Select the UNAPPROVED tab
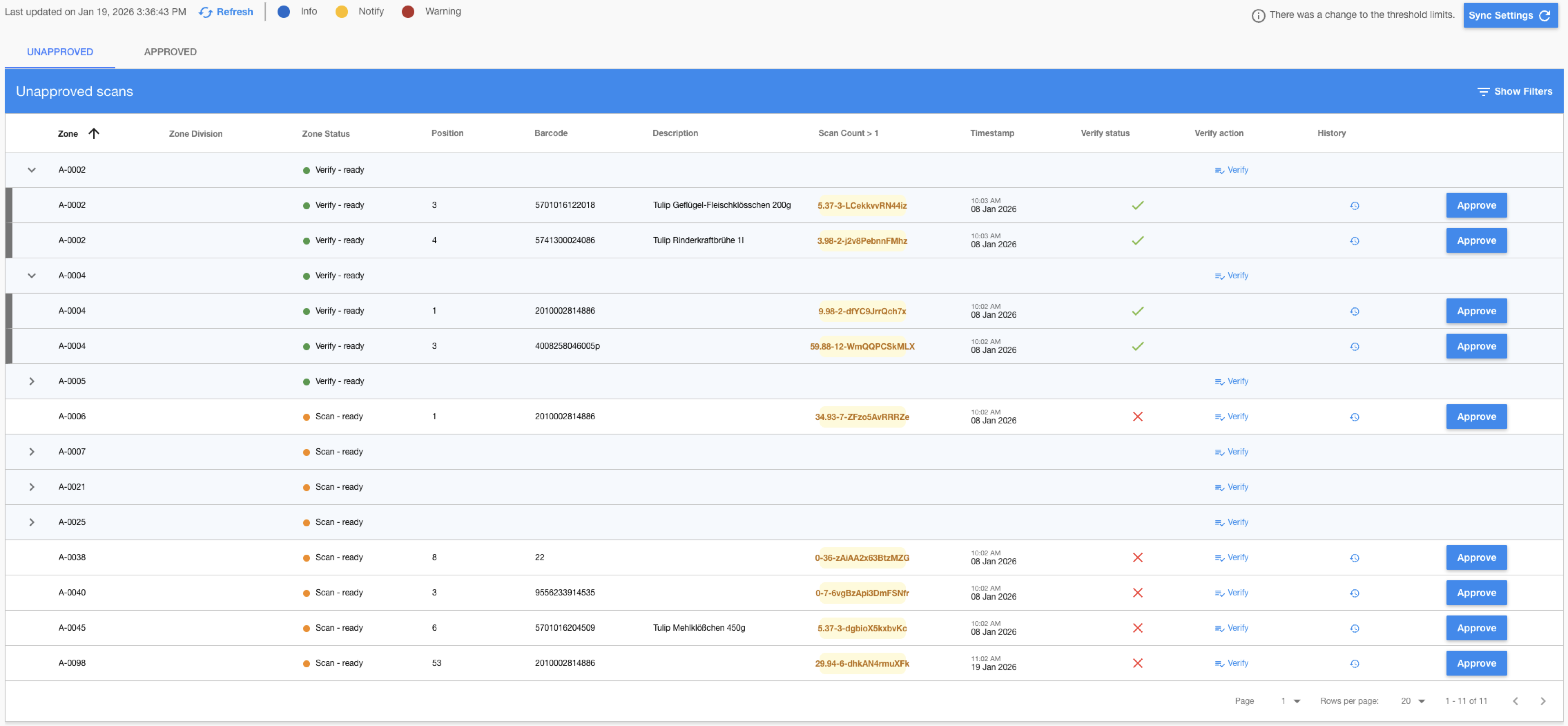The image size is (1568, 726). tap(60, 52)
